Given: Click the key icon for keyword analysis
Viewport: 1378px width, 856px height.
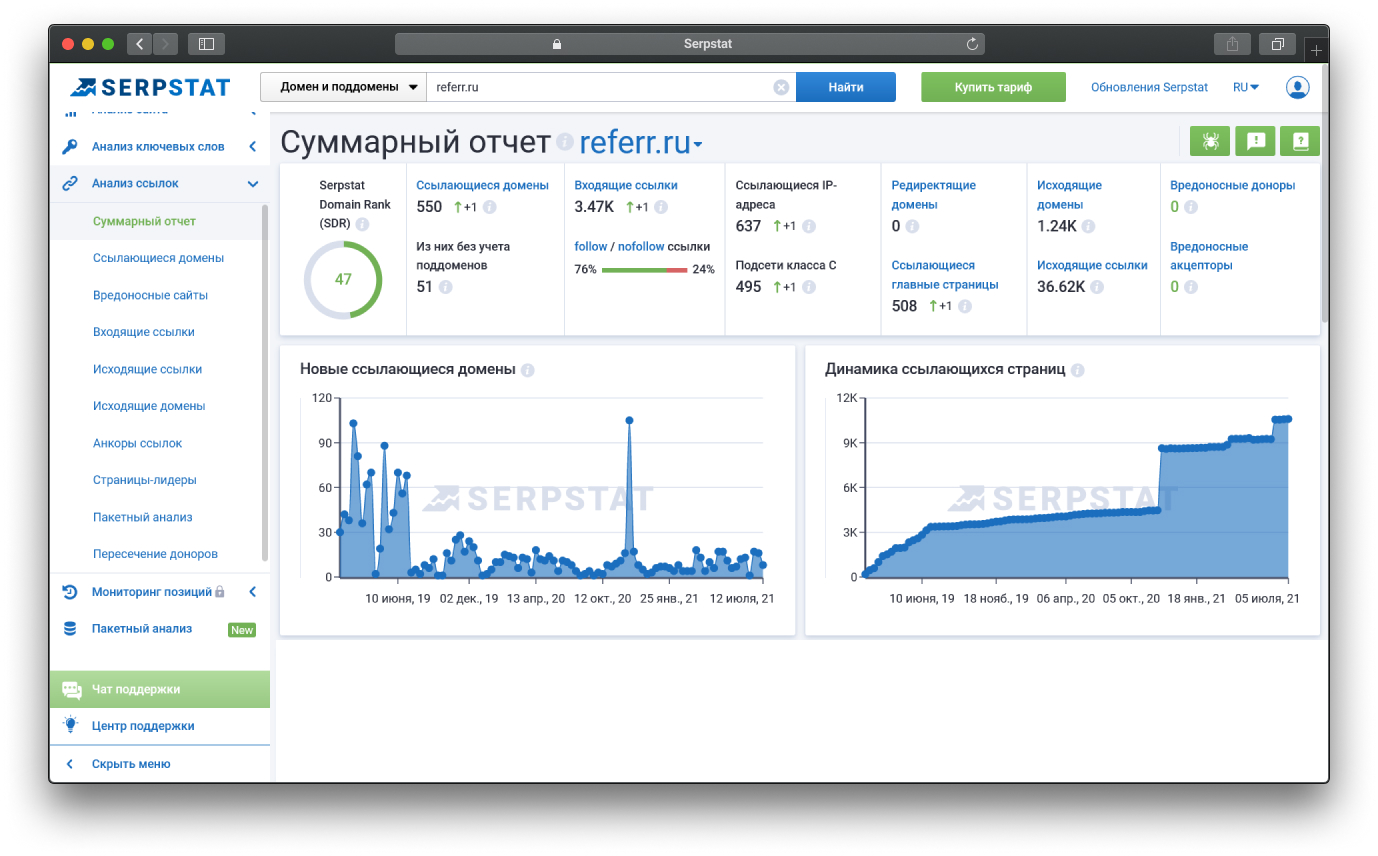Looking at the screenshot, I should tap(70, 146).
